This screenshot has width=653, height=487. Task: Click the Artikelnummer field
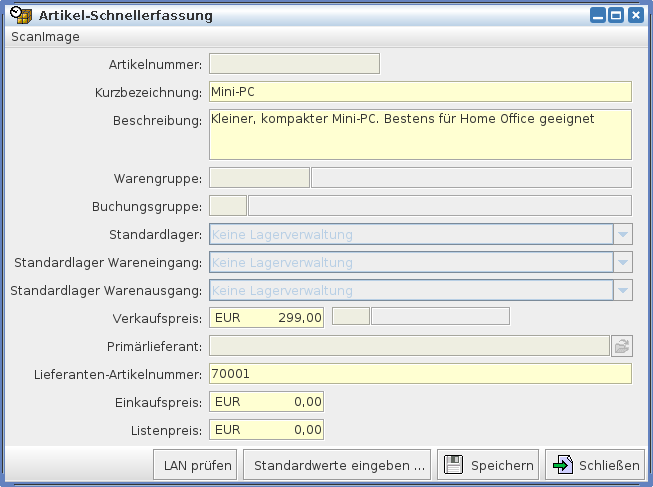click(294, 64)
